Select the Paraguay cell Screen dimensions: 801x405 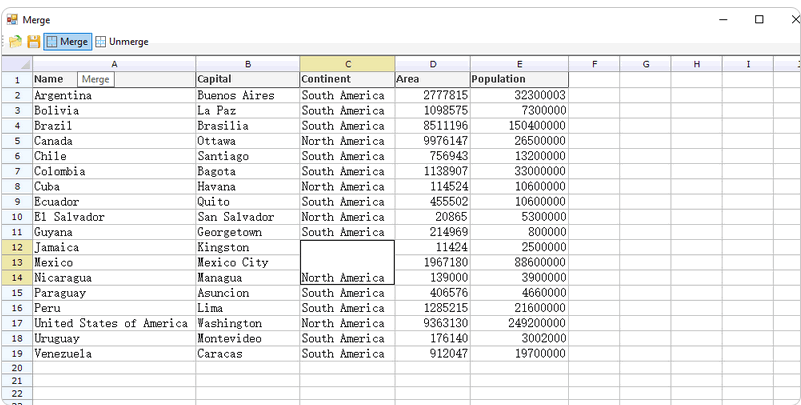(114, 293)
